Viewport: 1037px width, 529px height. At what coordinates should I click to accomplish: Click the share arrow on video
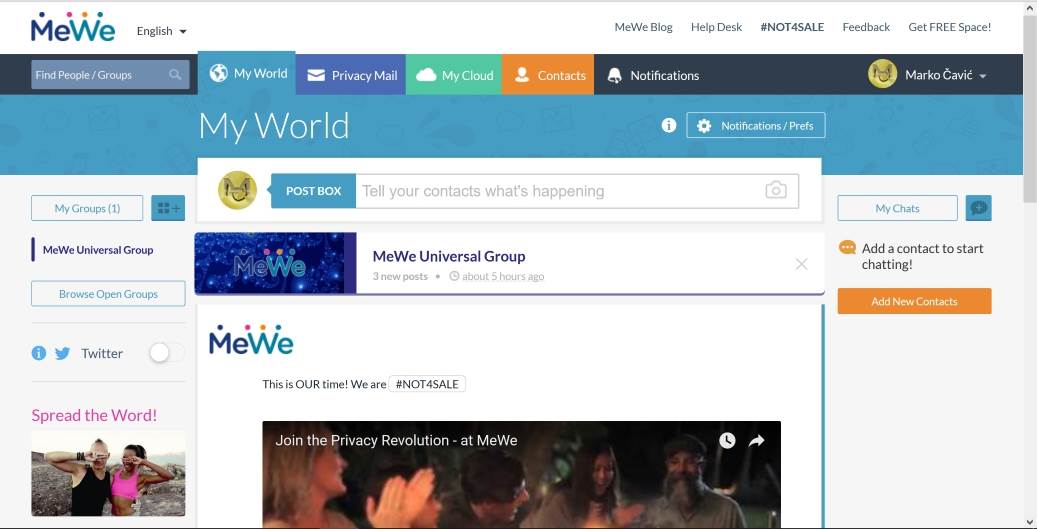tap(757, 440)
